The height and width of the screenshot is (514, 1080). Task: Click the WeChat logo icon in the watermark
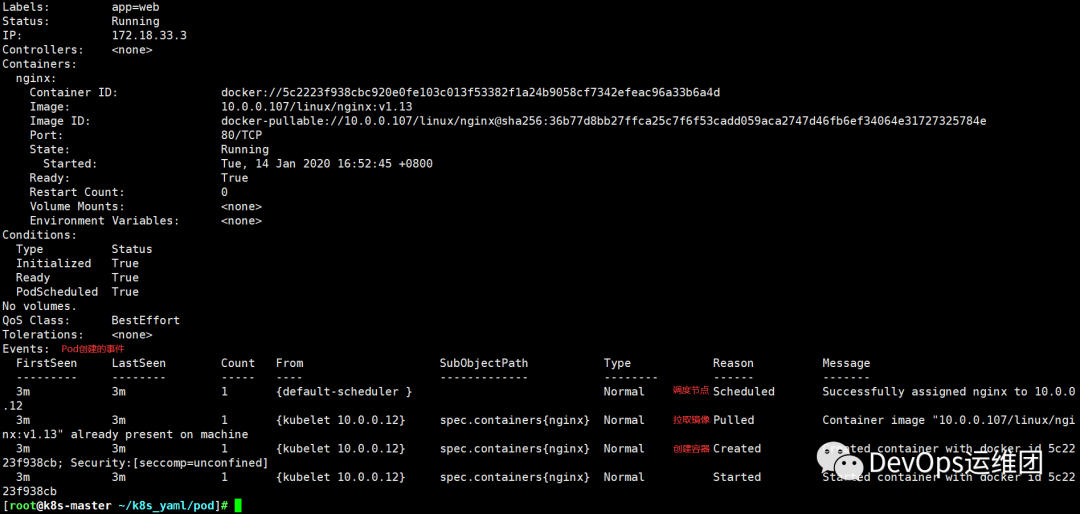coord(842,458)
